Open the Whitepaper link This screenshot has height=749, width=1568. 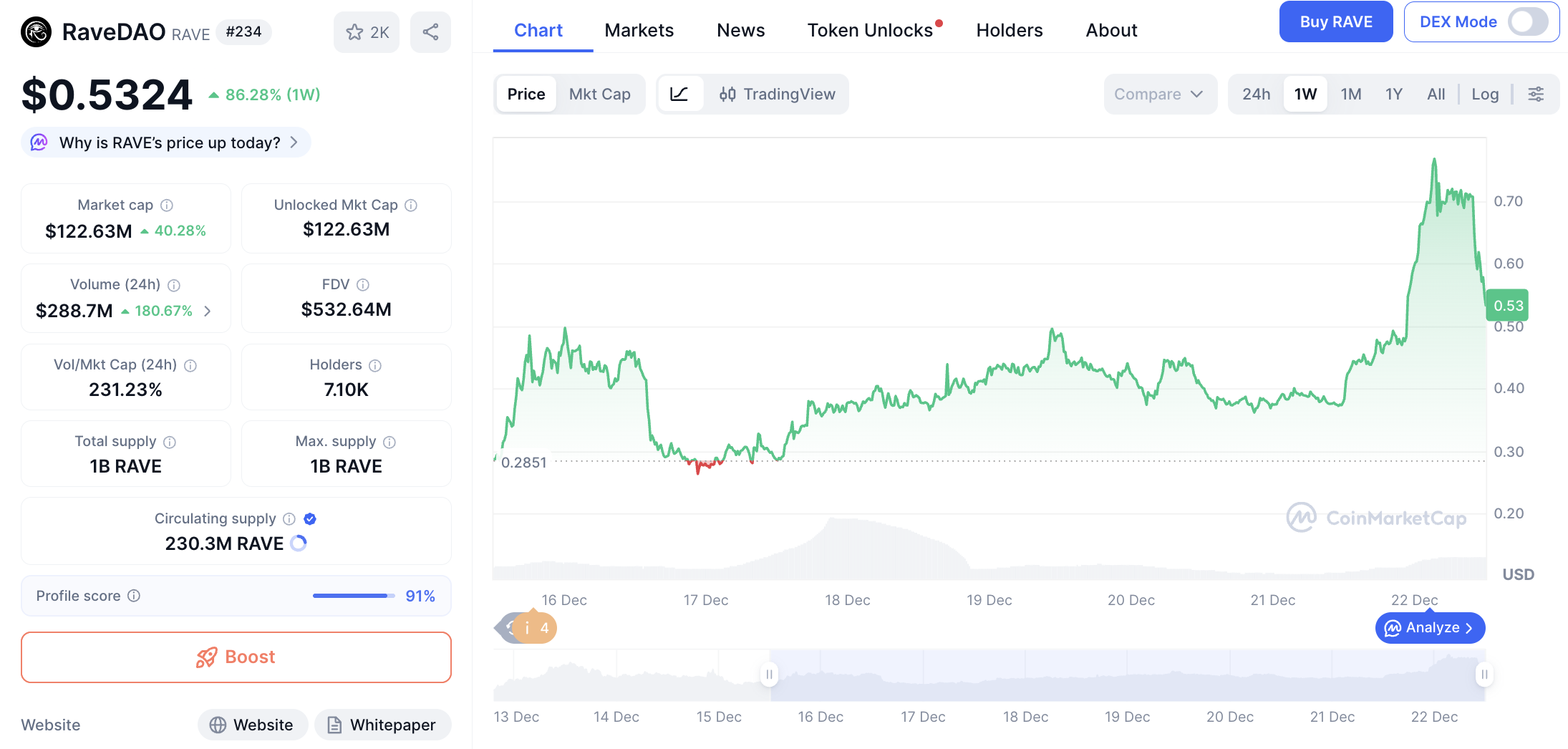pos(383,725)
